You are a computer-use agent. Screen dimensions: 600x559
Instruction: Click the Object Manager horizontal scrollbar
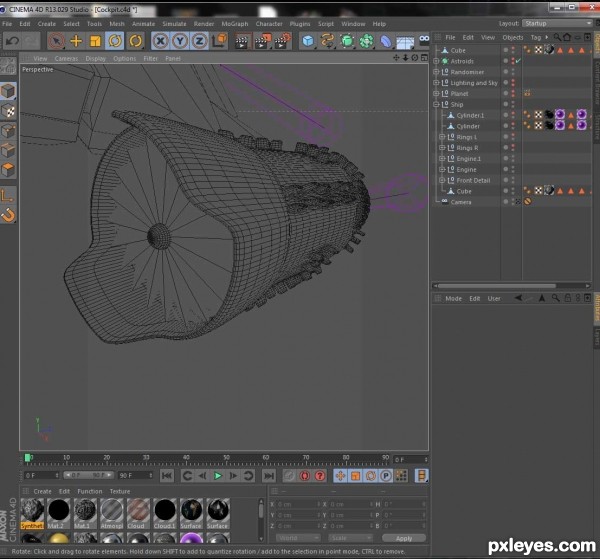(496, 286)
